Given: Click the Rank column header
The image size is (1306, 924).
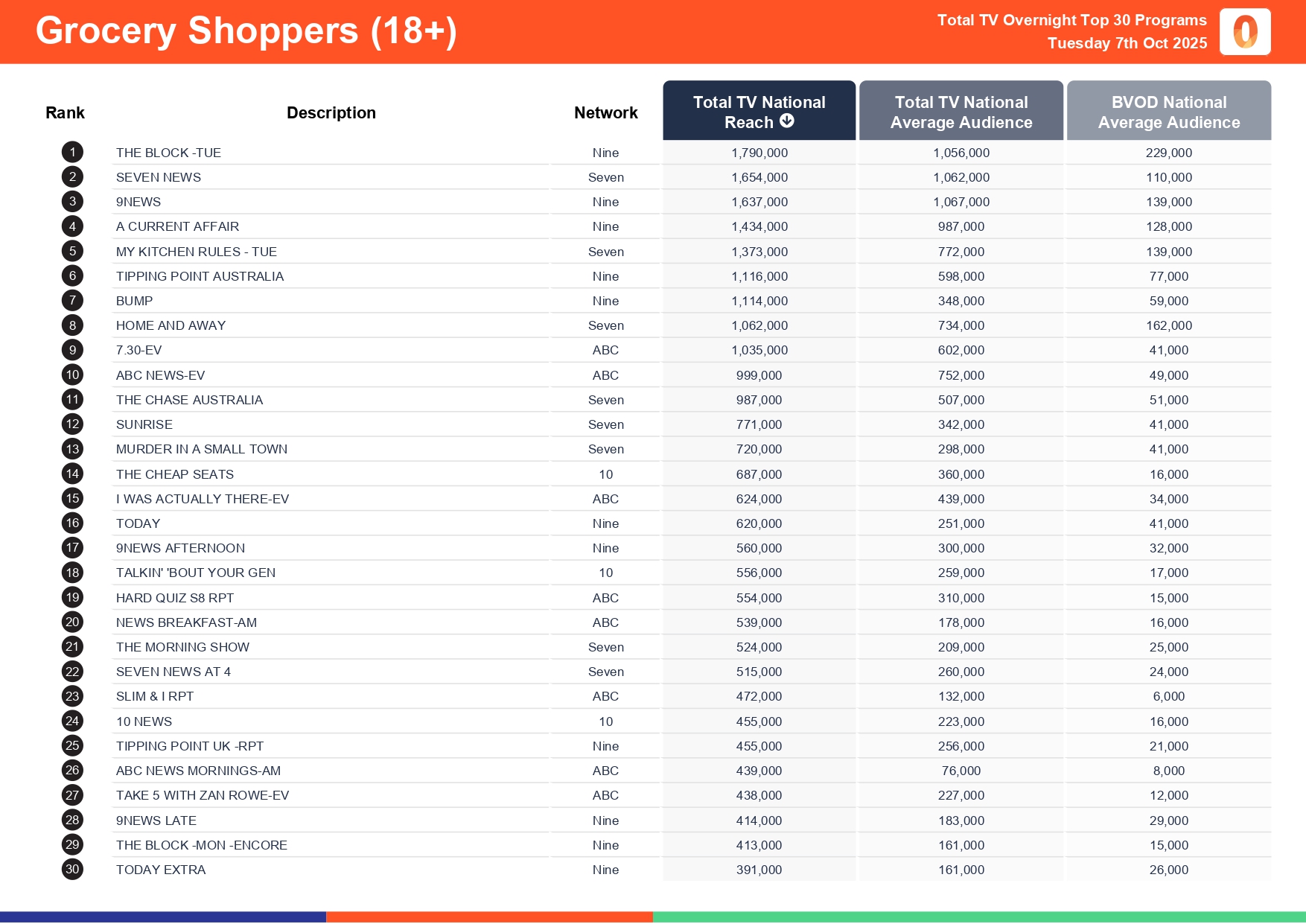Looking at the screenshot, I should point(65,113).
